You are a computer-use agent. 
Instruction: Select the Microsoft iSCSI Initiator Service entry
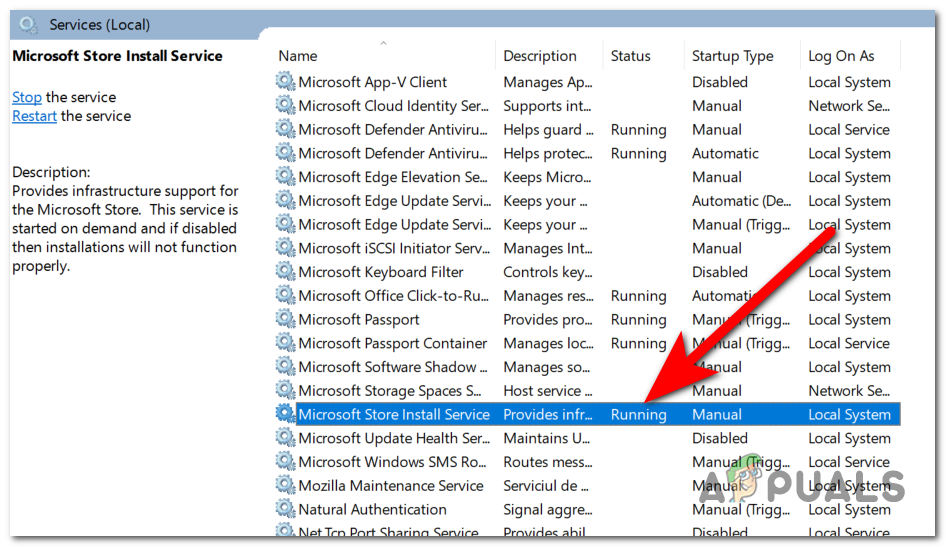point(392,249)
